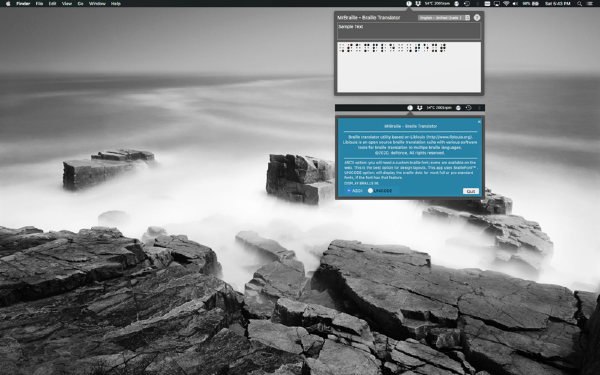The height and width of the screenshot is (375, 600).
Task: Click the MrBraille icon in the top menu bar
Action: pyautogui.click(x=409, y=3)
